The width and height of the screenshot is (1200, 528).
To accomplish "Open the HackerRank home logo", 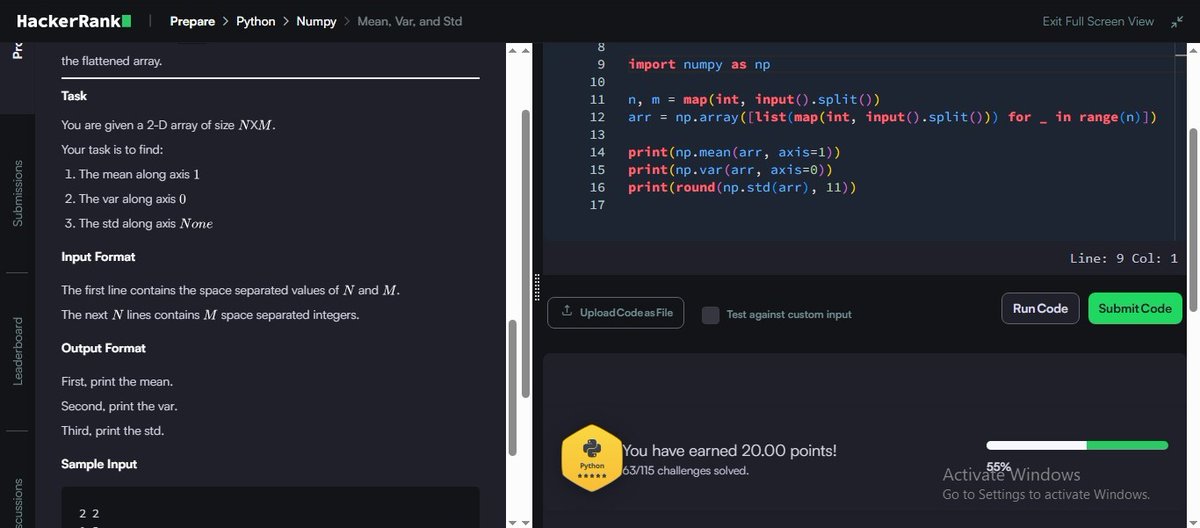I will [x=74, y=21].
